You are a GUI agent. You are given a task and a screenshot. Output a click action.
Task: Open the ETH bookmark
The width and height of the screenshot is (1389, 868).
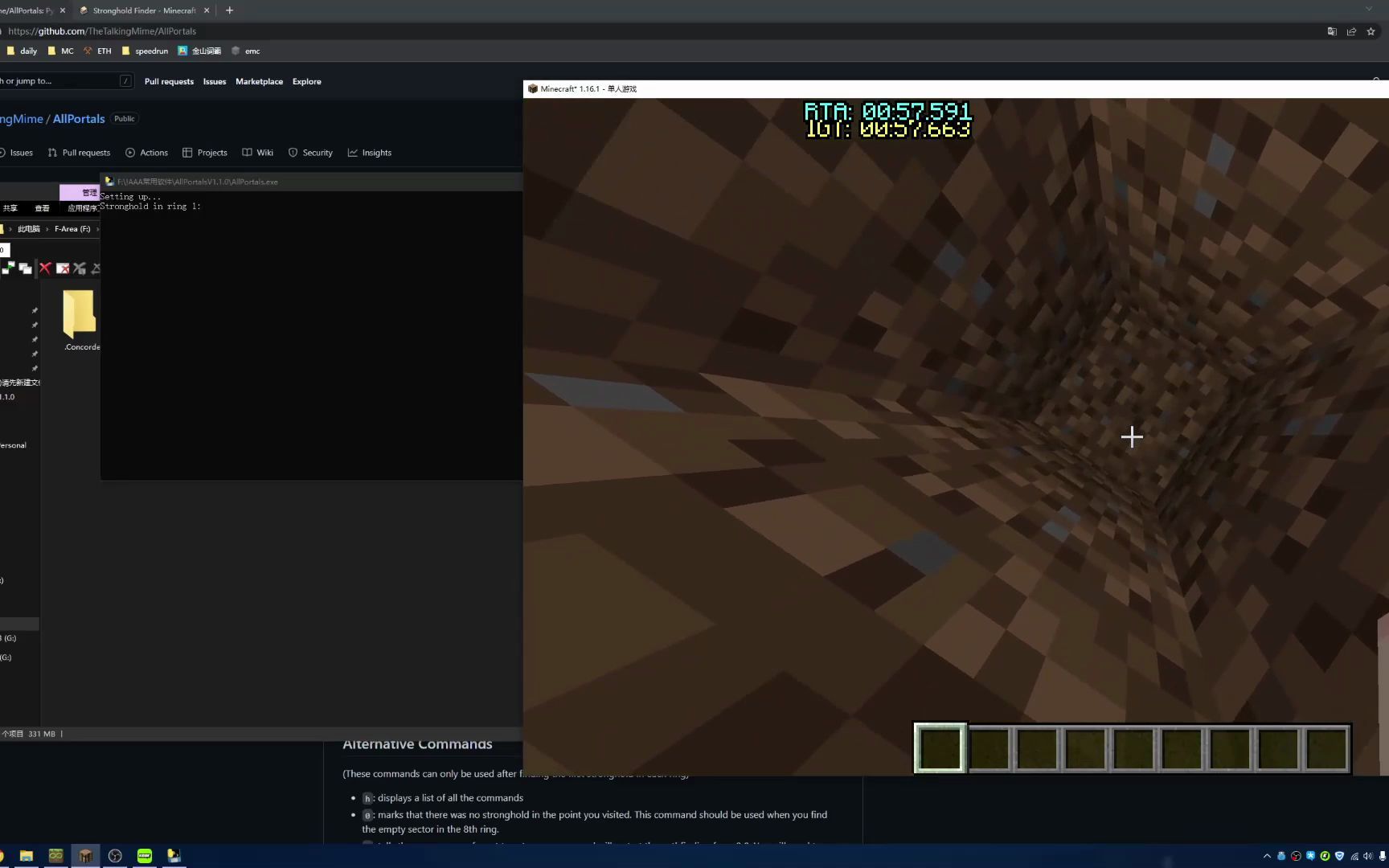[97, 51]
